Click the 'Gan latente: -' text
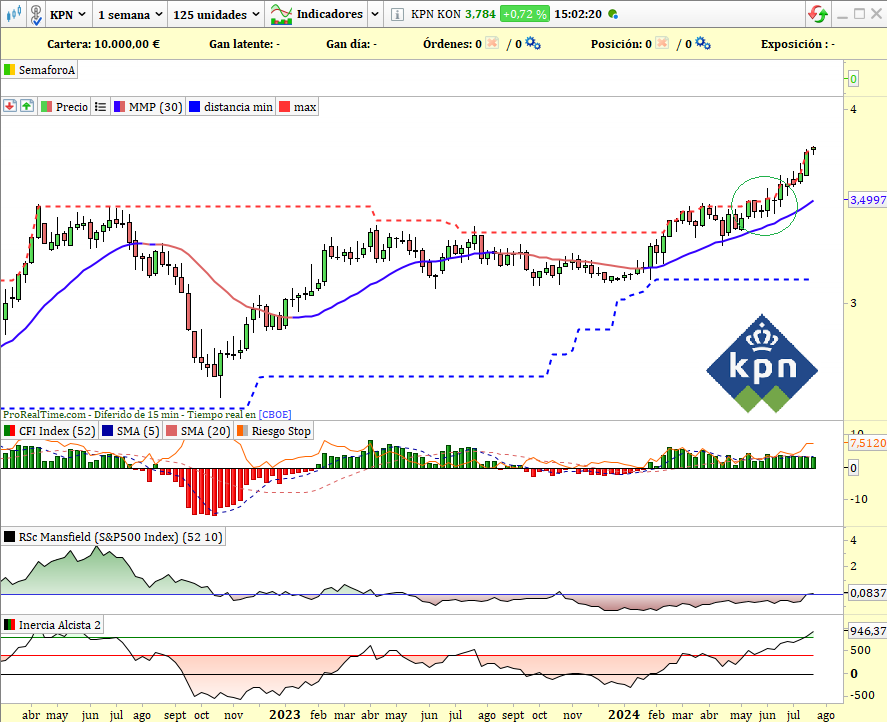 tap(244, 44)
